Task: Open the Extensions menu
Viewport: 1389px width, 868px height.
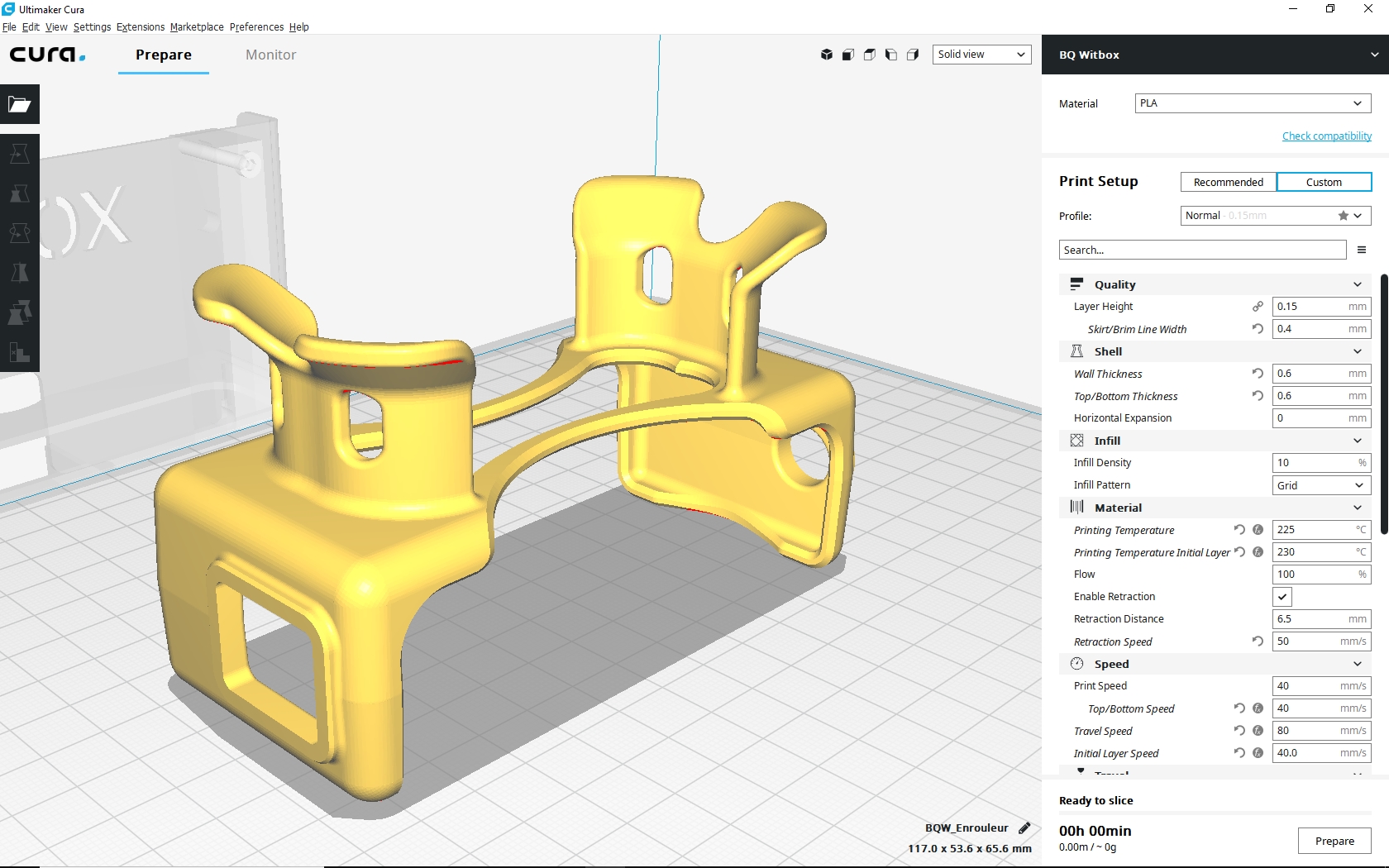Action: click(140, 27)
